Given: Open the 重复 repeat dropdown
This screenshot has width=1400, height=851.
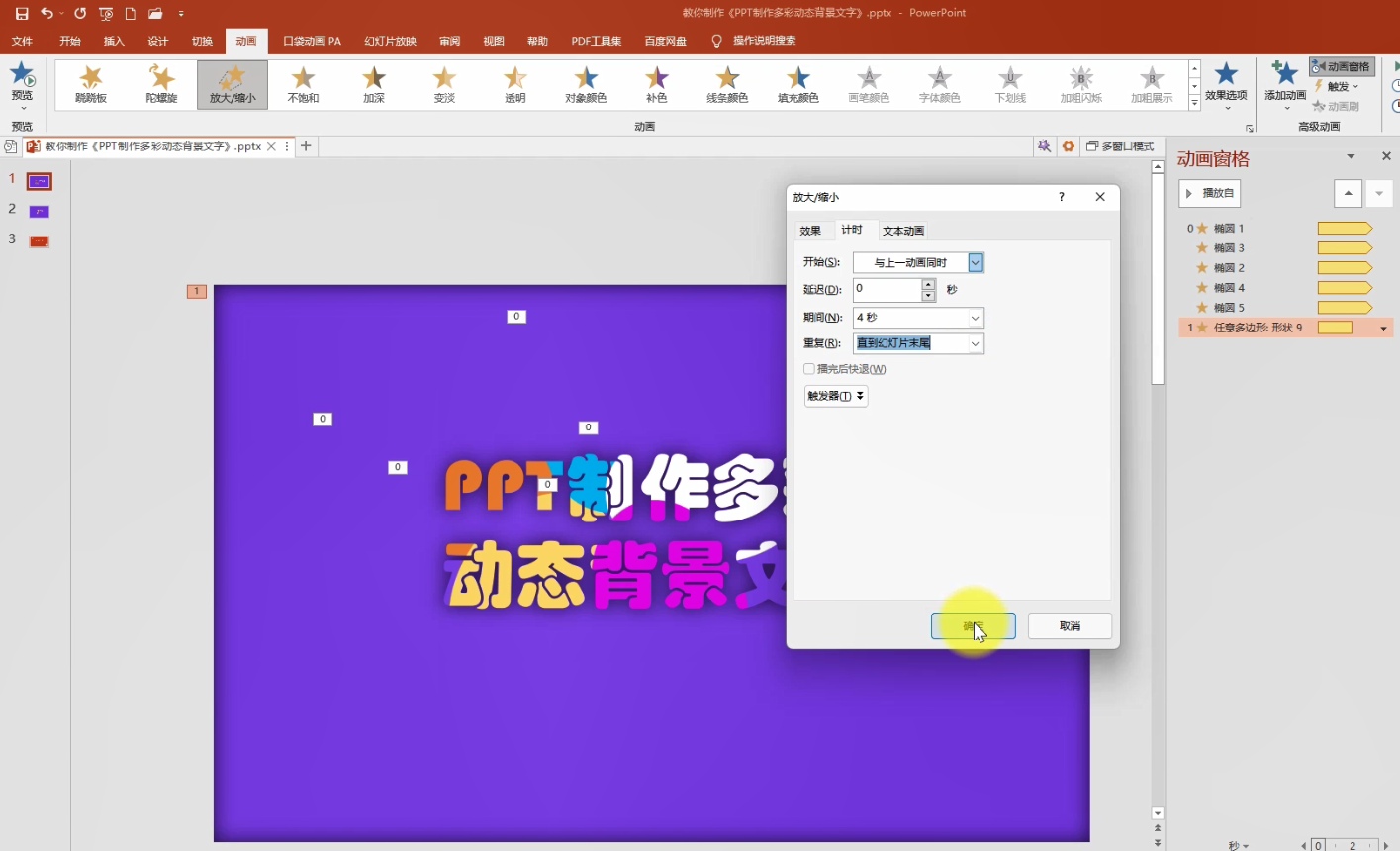Looking at the screenshot, I should [976, 343].
